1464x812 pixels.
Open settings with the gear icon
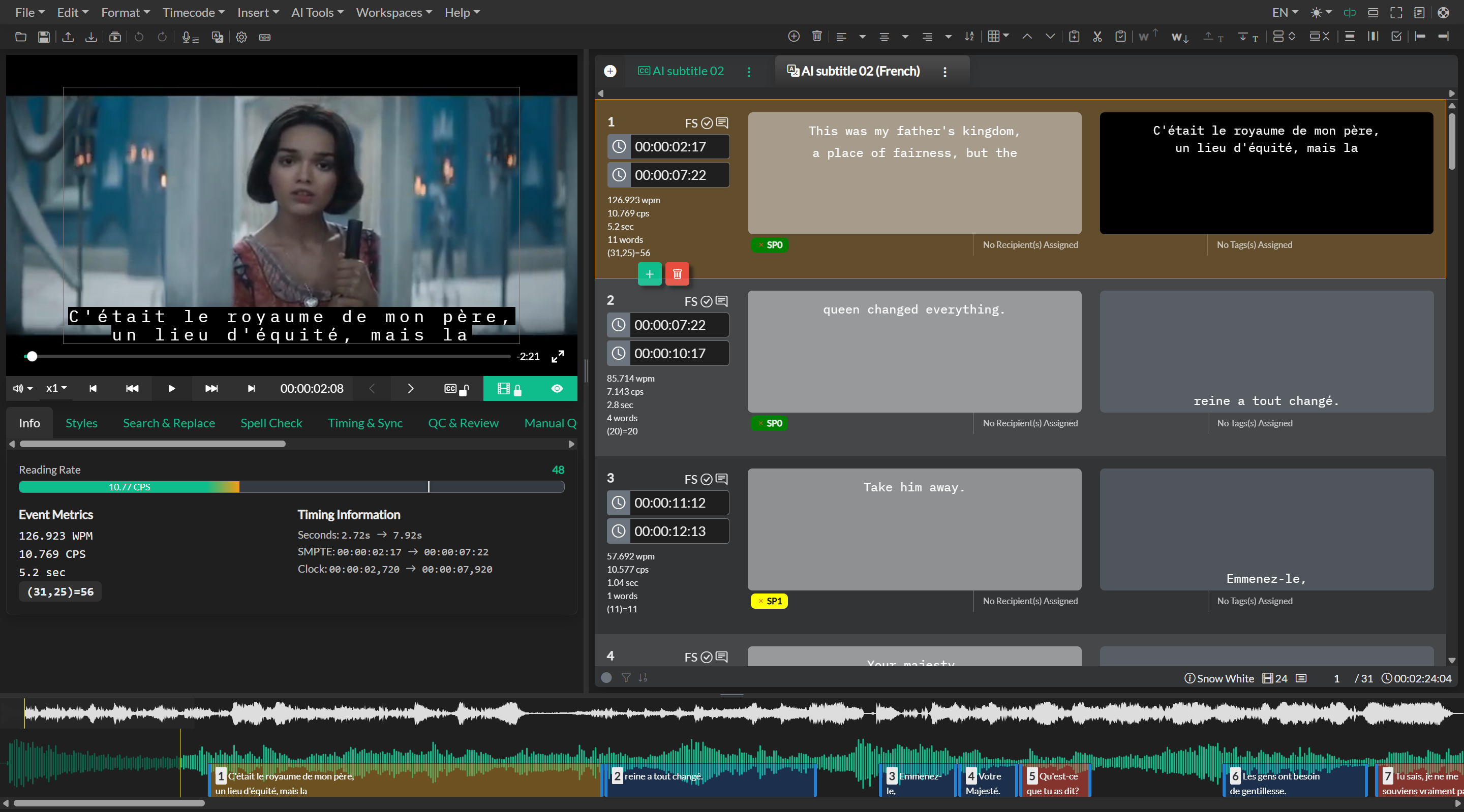tap(241, 37)
